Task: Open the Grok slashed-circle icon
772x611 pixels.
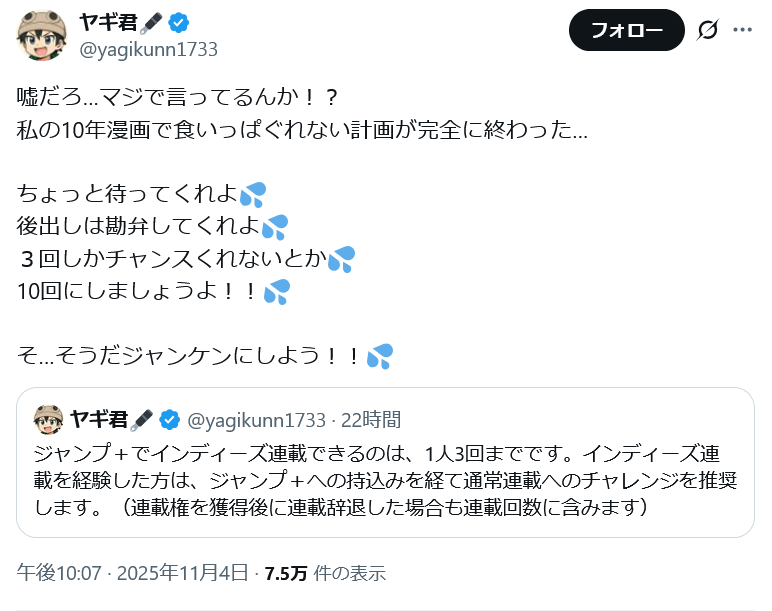Action: coord(707,30)
